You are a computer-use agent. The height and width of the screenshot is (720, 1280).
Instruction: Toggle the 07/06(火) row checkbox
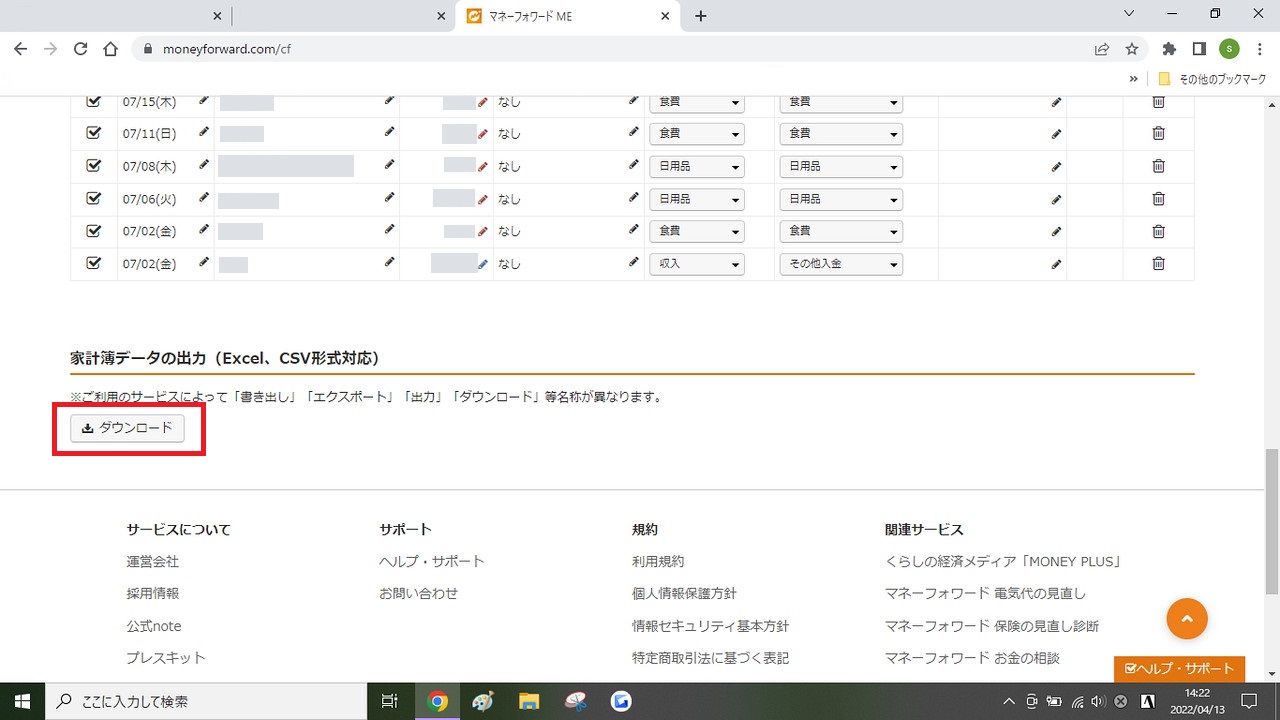pos(94,199)
